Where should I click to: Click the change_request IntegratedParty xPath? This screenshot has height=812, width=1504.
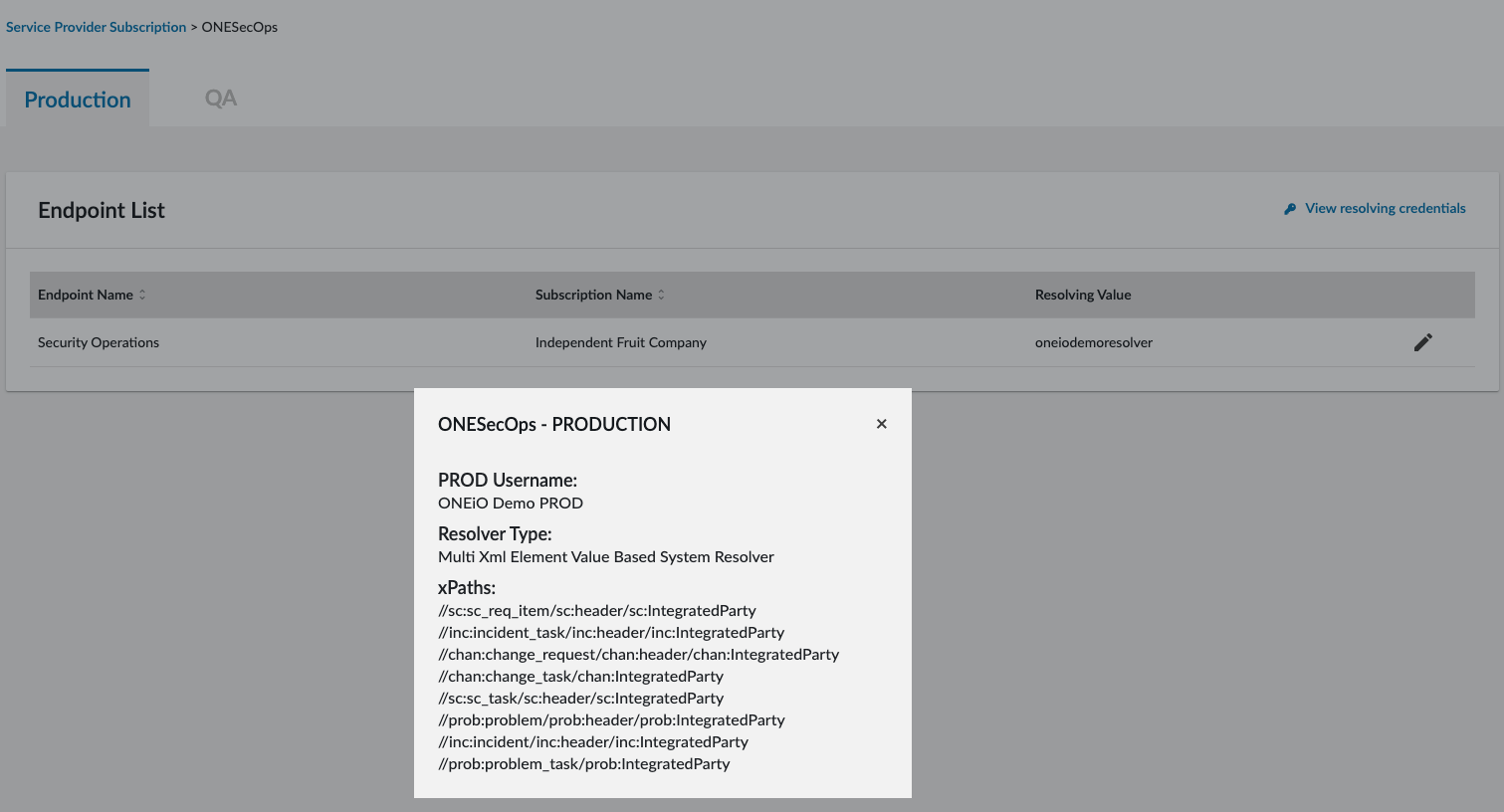click(x=639, y=655)
